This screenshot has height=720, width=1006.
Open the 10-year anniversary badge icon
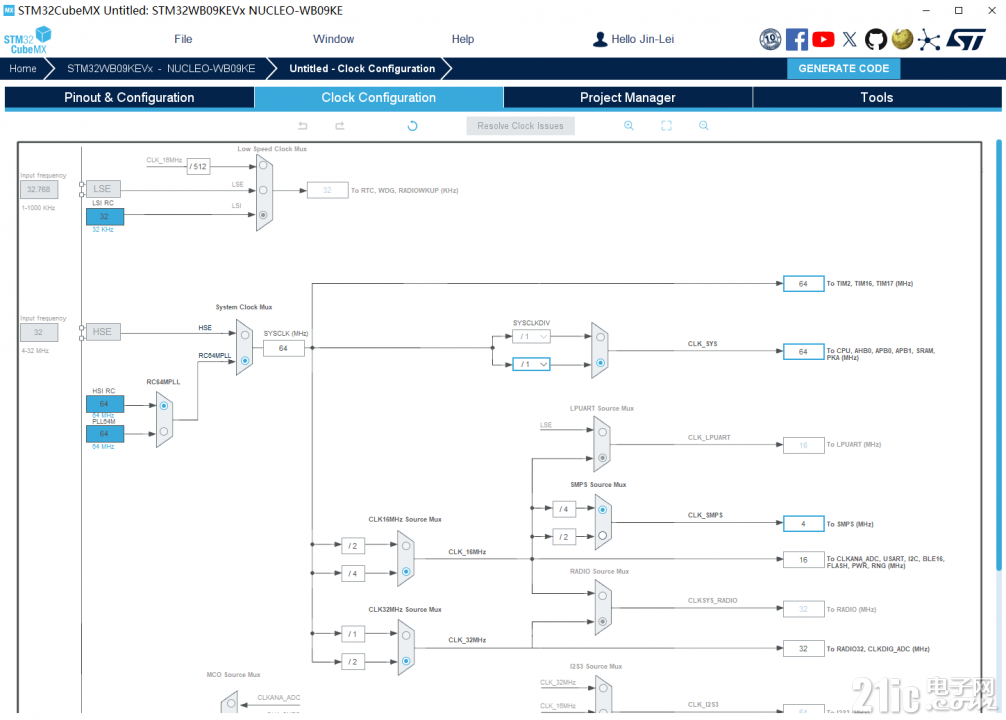[771, 40]
